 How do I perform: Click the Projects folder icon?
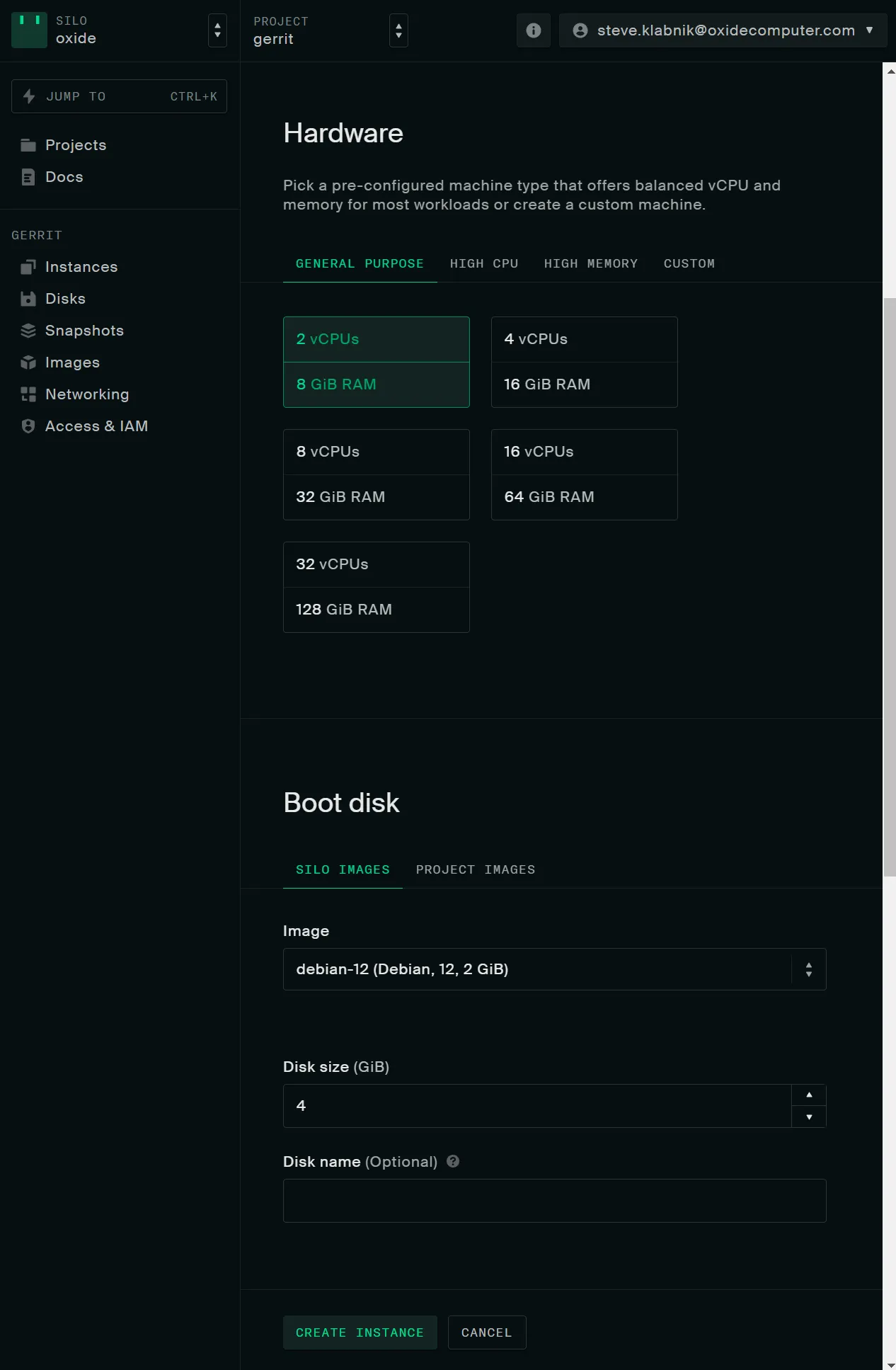(x=28, y=145)
